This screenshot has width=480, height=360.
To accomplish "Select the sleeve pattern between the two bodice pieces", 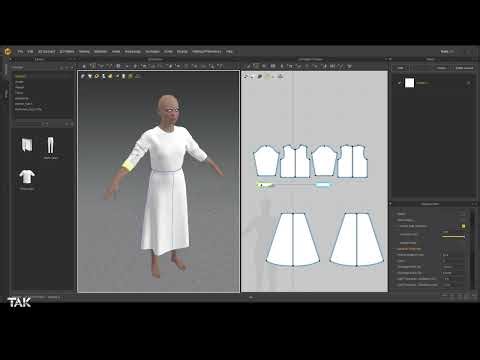I will click(324, 161).
